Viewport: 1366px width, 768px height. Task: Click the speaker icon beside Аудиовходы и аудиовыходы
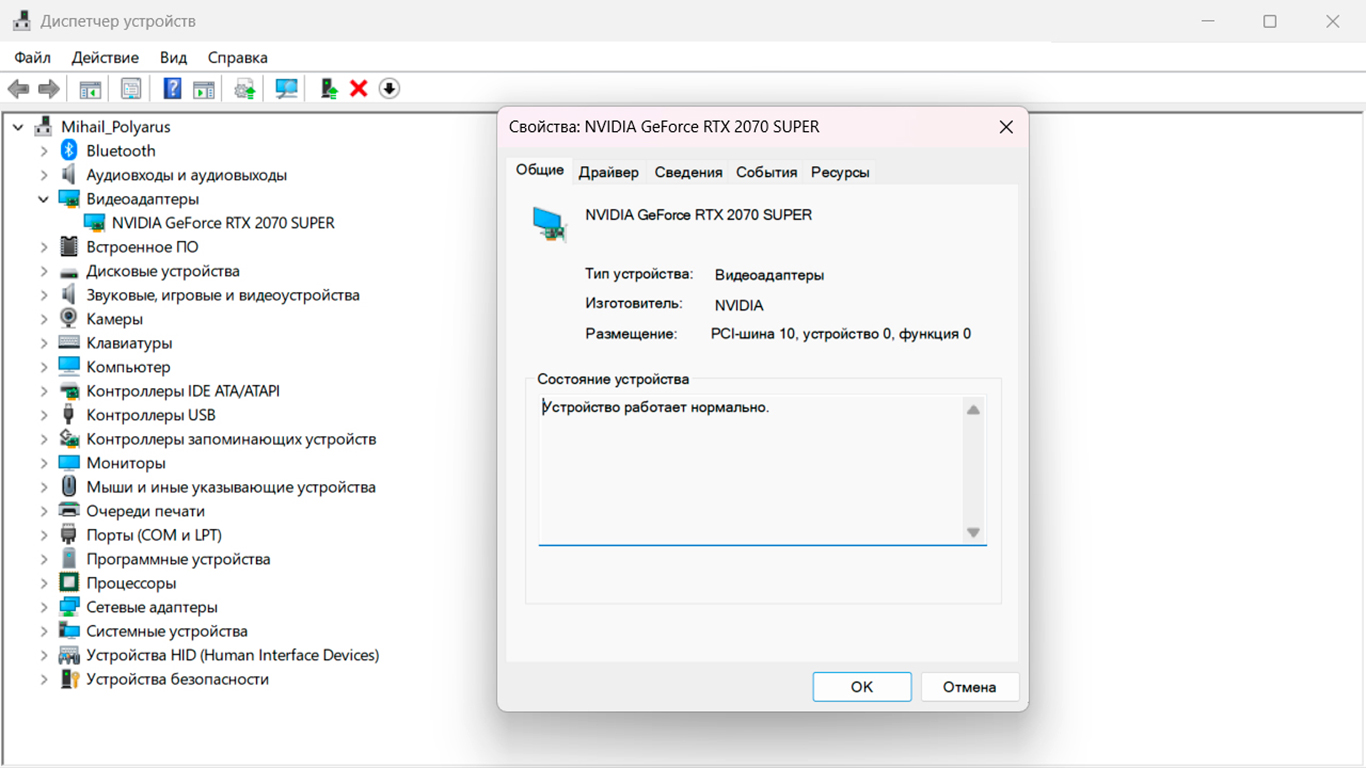click(69, 175)
